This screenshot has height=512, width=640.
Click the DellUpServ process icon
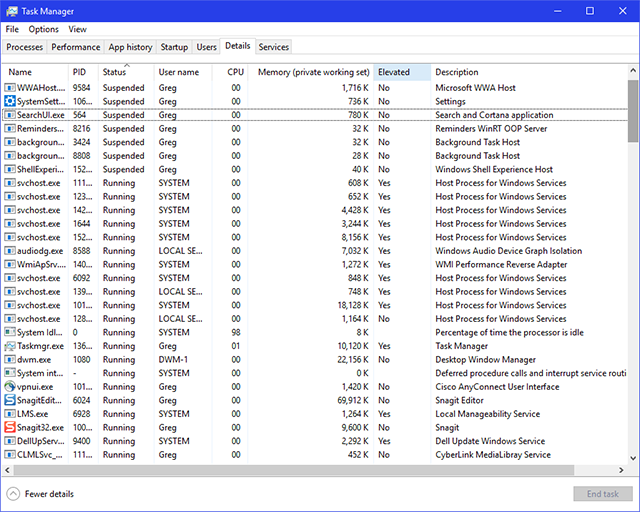pyautogui.click(x=10, y=441)
